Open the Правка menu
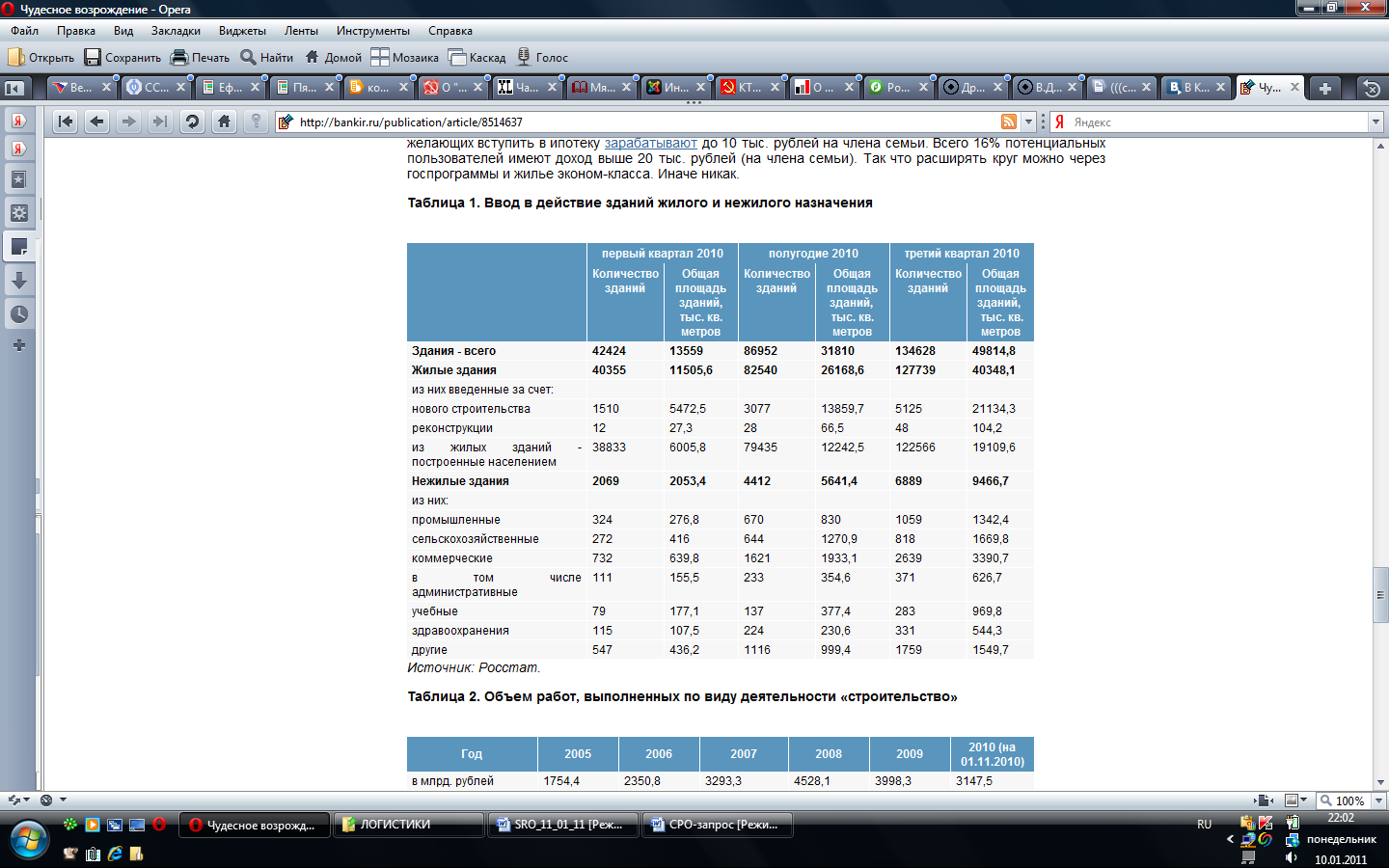 coord(76,31)
